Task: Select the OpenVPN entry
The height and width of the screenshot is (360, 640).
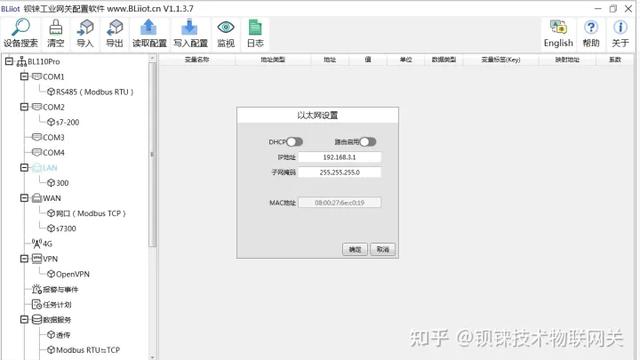Action: pyautogui.click(x=68, y=274)
